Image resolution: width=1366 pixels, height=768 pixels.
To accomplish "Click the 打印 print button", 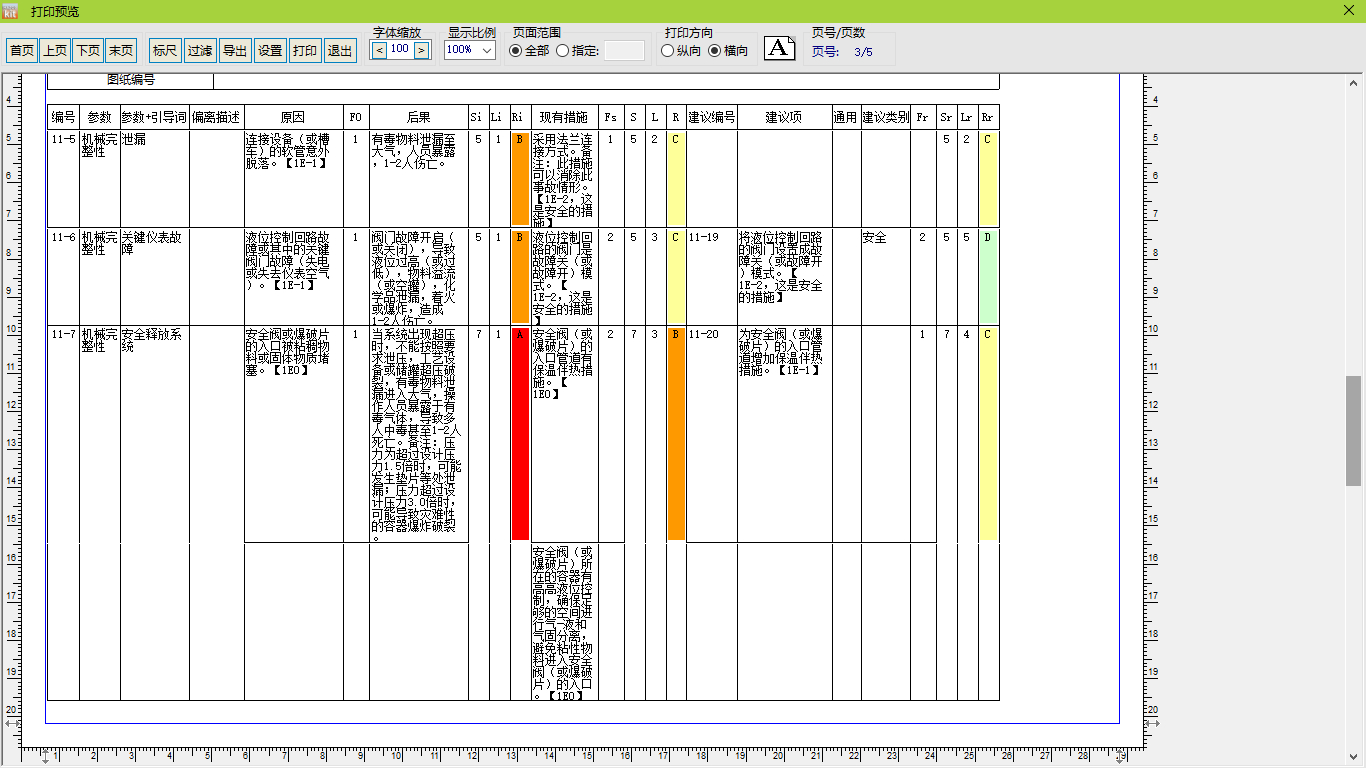I will (x=305, y=50).
